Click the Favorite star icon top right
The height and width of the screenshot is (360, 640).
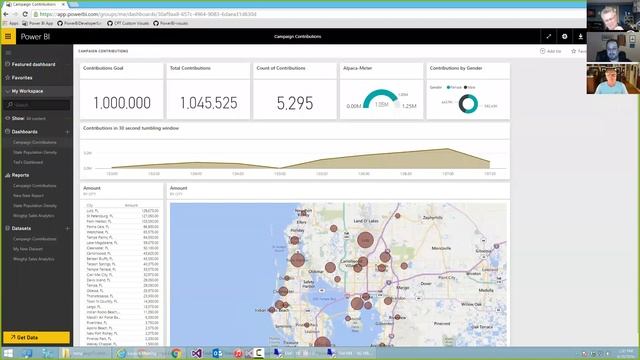pos(573,51)
